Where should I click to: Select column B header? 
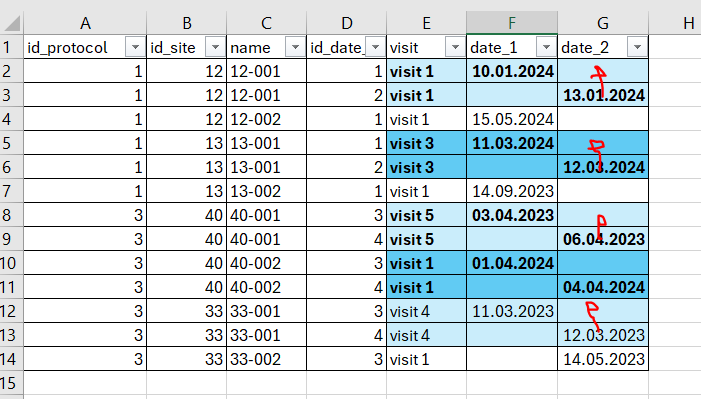pyautogui.click(x=186, y=23)
